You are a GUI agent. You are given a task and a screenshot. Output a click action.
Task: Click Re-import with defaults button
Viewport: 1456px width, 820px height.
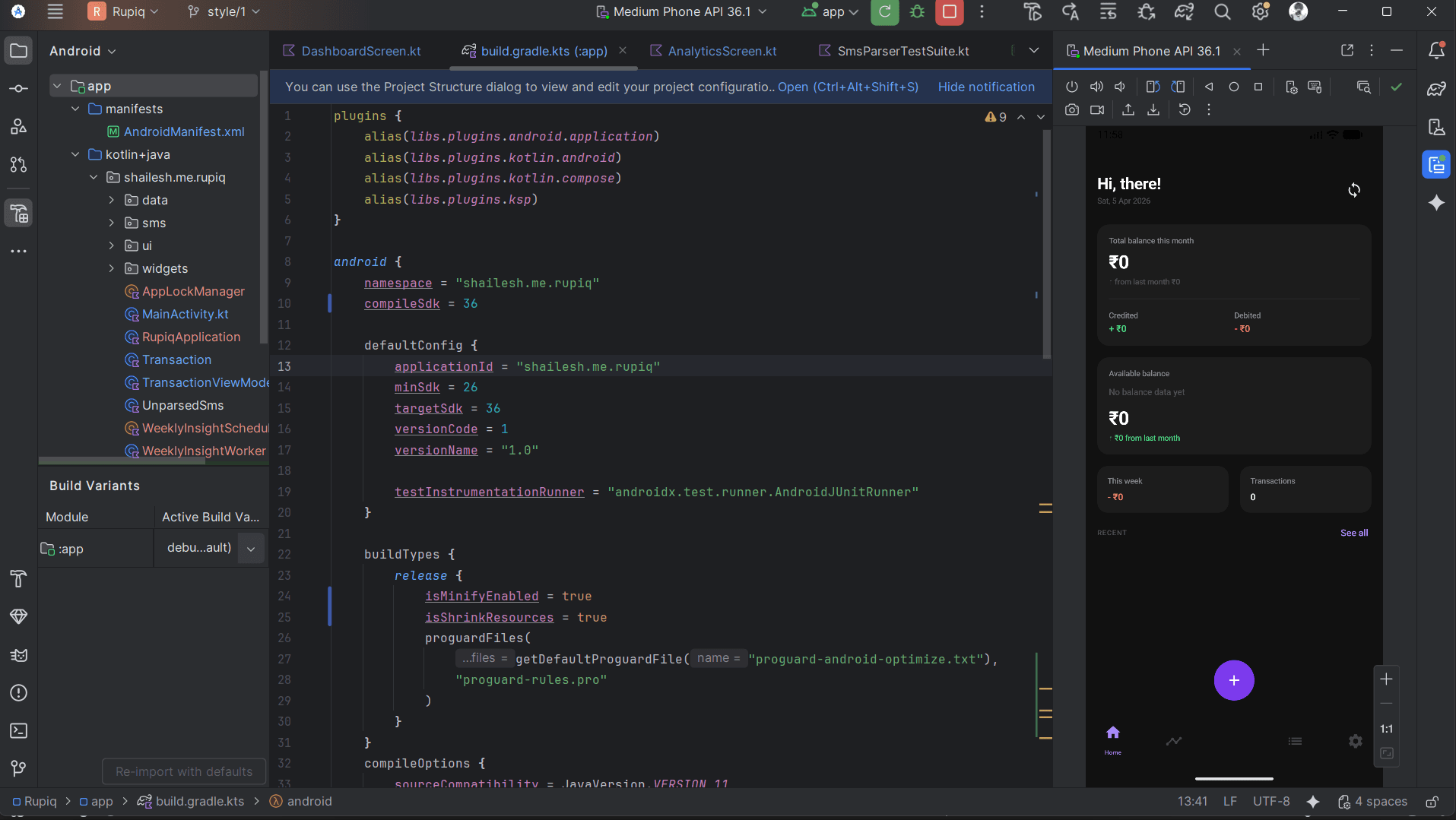[184, 771]
